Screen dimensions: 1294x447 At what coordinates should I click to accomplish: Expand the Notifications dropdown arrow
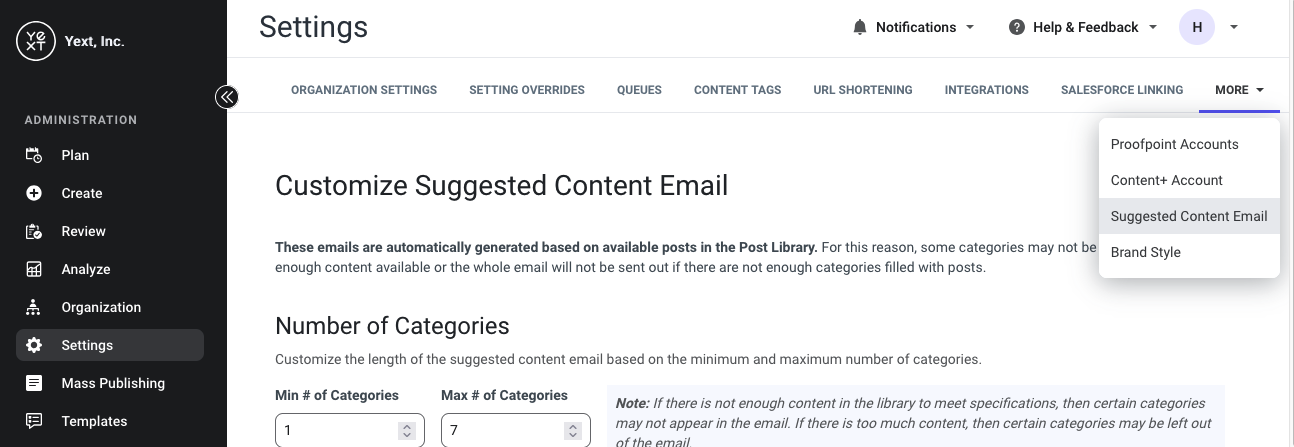(969, 28)
